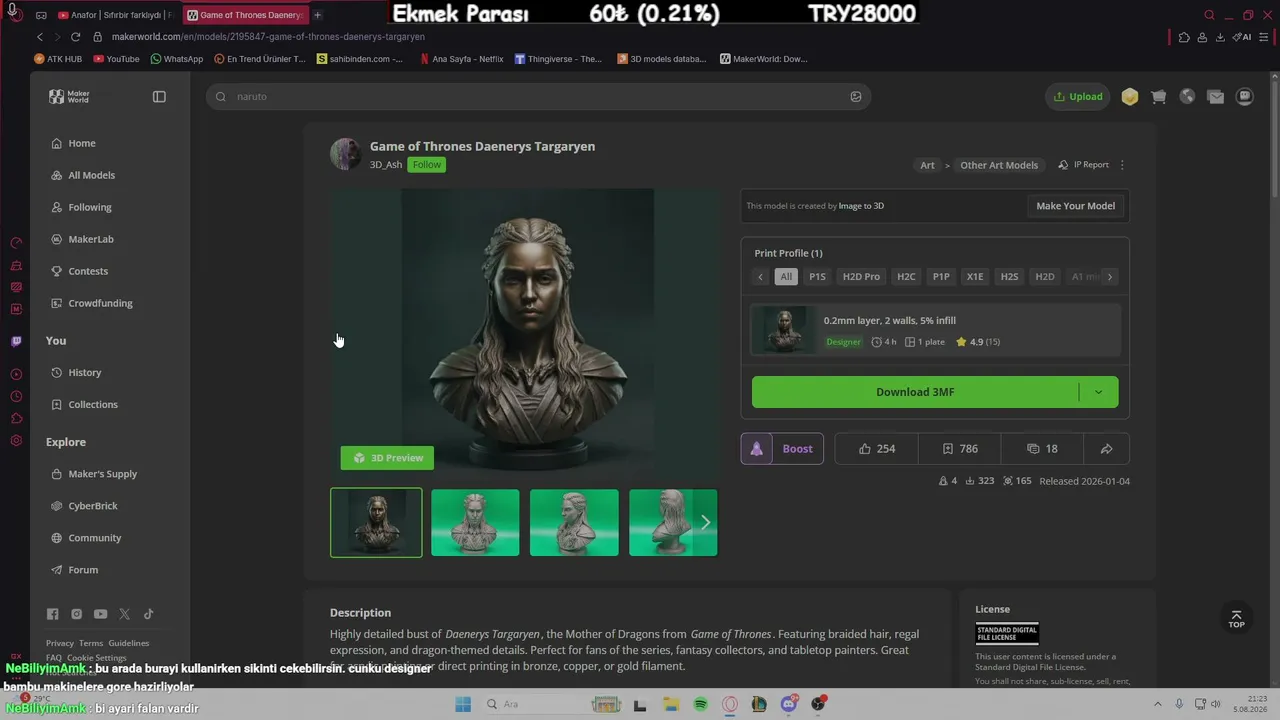Bookmark the model (786 saves)
The width and height of the screenshot is (1280, 720).
coord(960,449)
